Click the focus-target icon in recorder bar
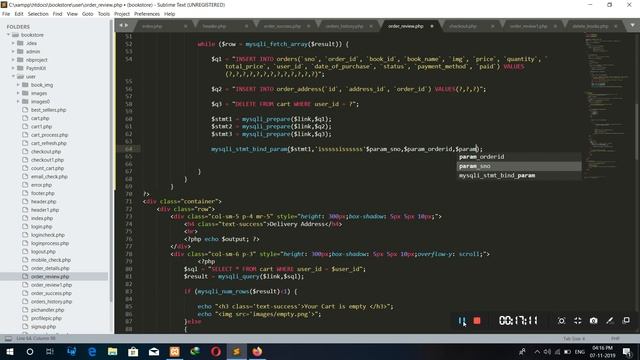Screen dimensions: 640x360 coord(562,321)
